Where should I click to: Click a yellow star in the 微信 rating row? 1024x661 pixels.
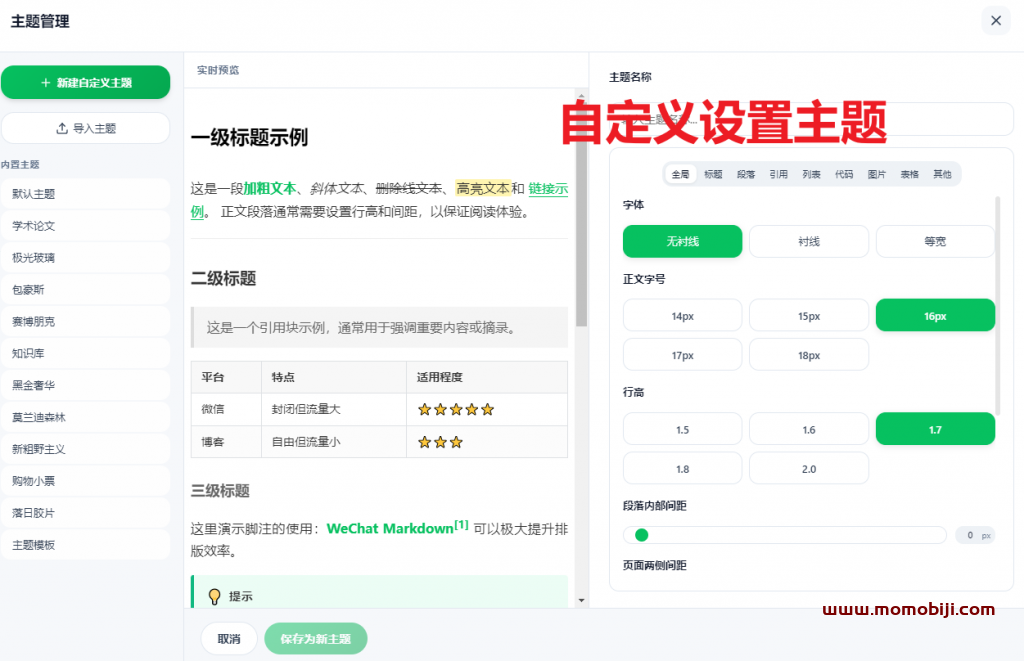pyautogui.click(x=425, y=409)
